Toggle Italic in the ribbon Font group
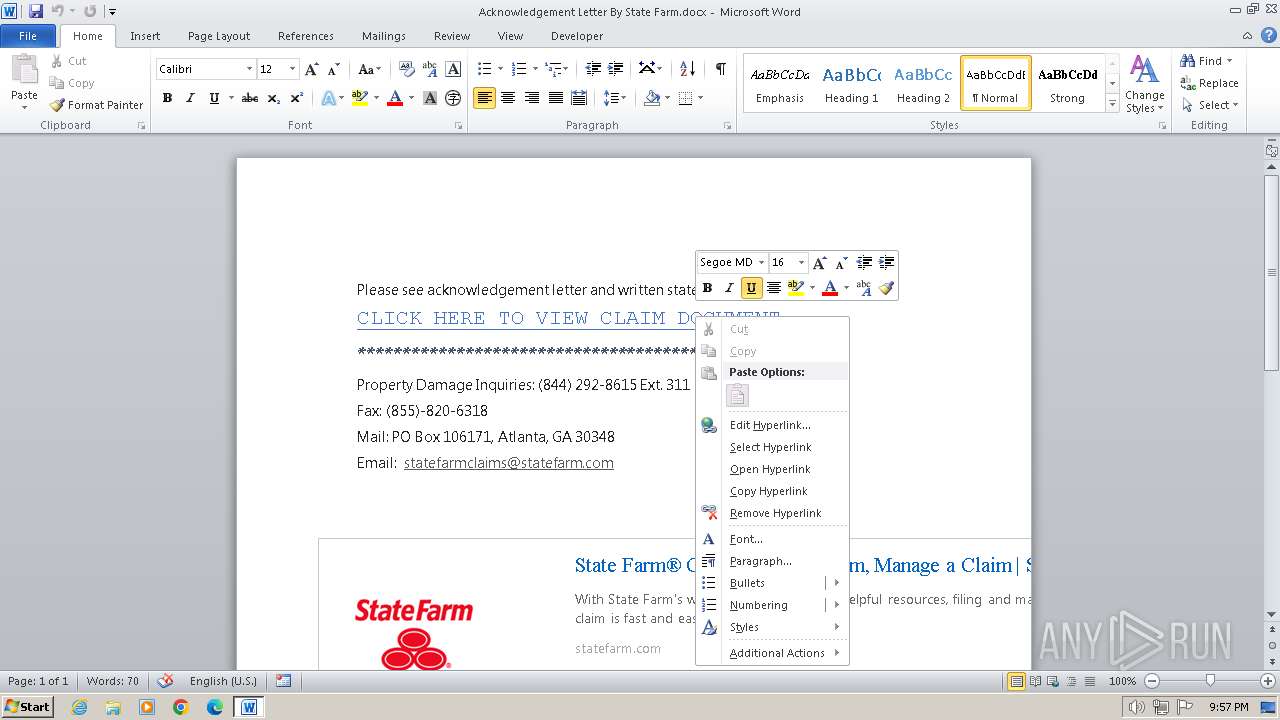Viewport: 1280px width, 720px height. click(190, 98)
